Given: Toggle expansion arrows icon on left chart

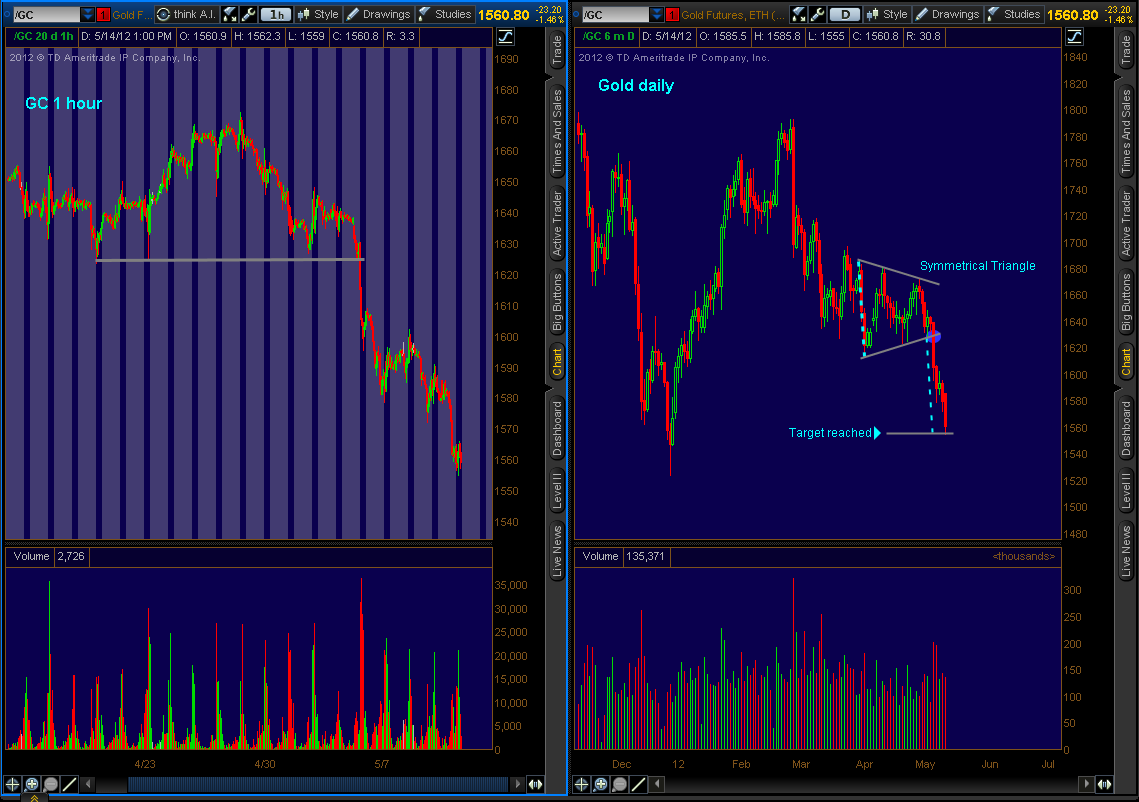Looking at the screenshot, I should click(x=535, y=784).
